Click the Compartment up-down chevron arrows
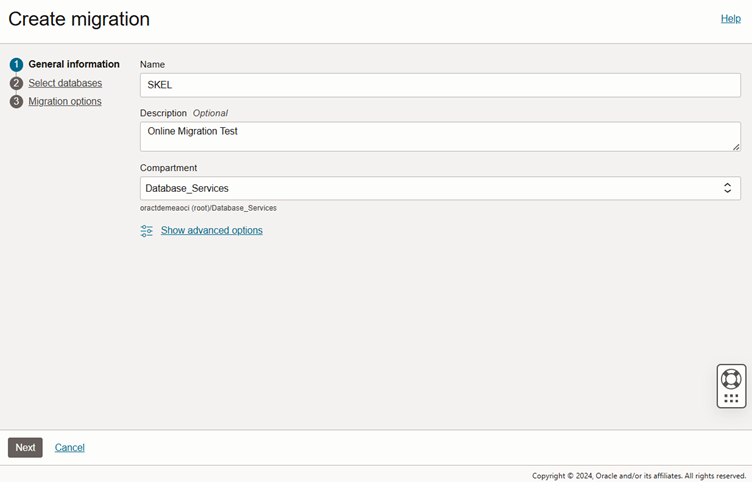This screenshot has width=752, height=482. (x=727, y=188)
